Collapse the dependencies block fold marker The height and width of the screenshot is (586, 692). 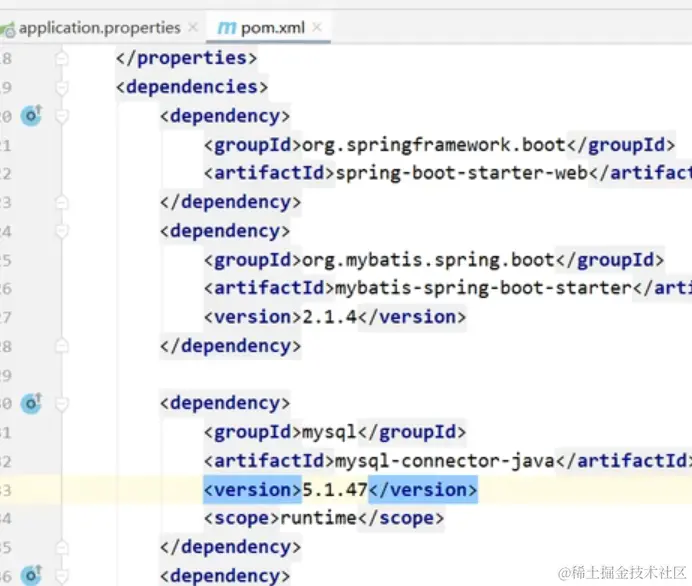[x=62, y=87]
